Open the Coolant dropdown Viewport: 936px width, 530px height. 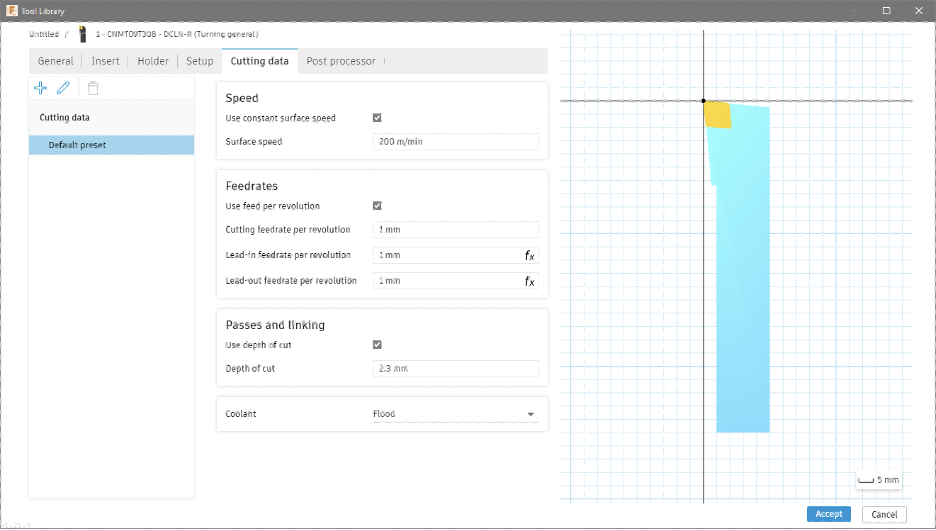point(455,414)
